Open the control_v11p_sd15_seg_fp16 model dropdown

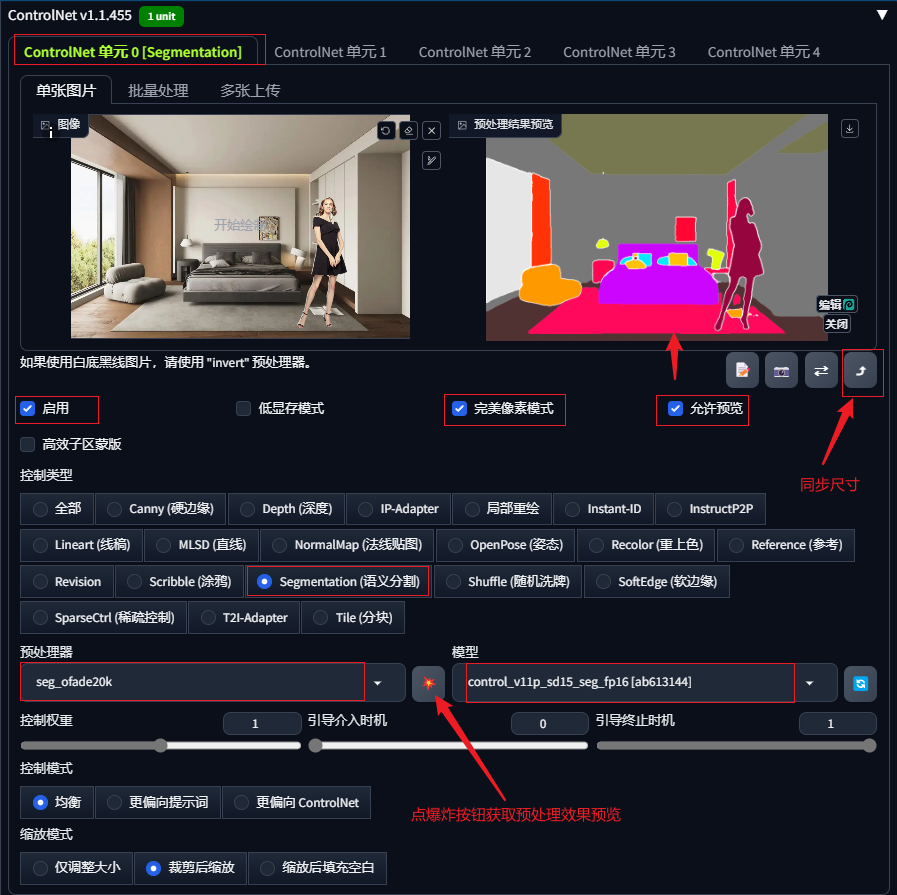[645, 682]
